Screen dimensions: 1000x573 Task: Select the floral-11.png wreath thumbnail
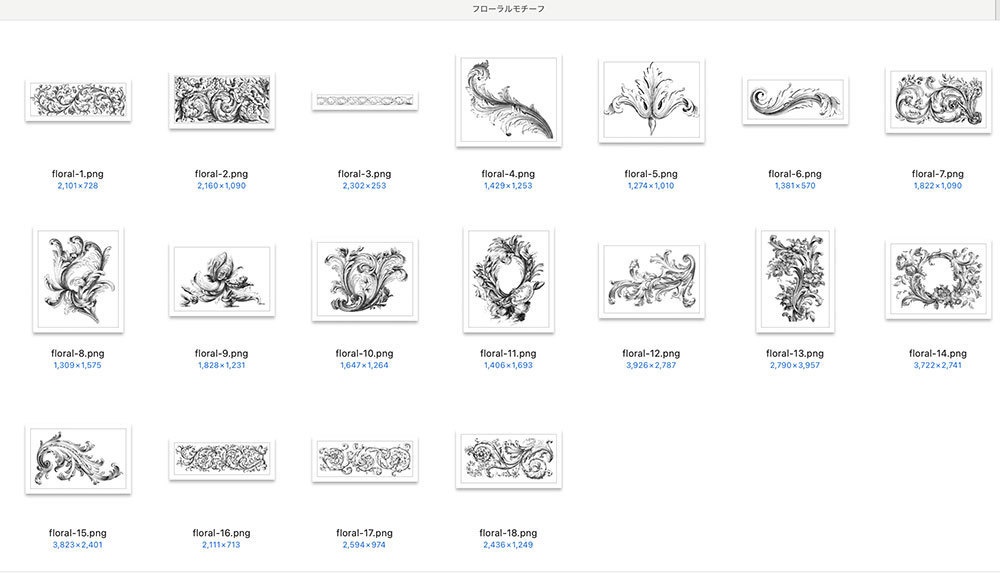click(508, 279)
